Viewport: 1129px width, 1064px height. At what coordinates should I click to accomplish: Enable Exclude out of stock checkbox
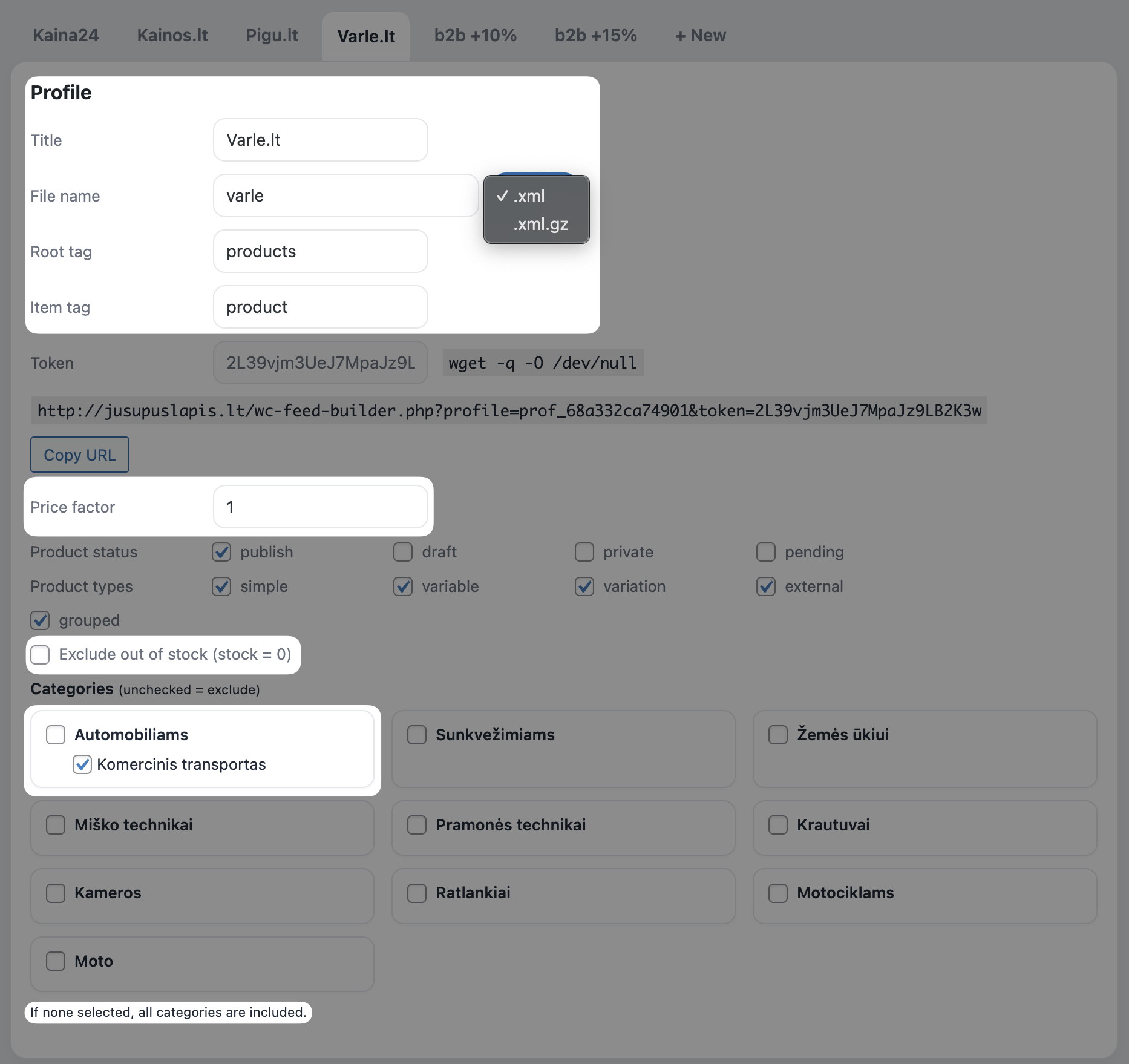click(40, 654)
